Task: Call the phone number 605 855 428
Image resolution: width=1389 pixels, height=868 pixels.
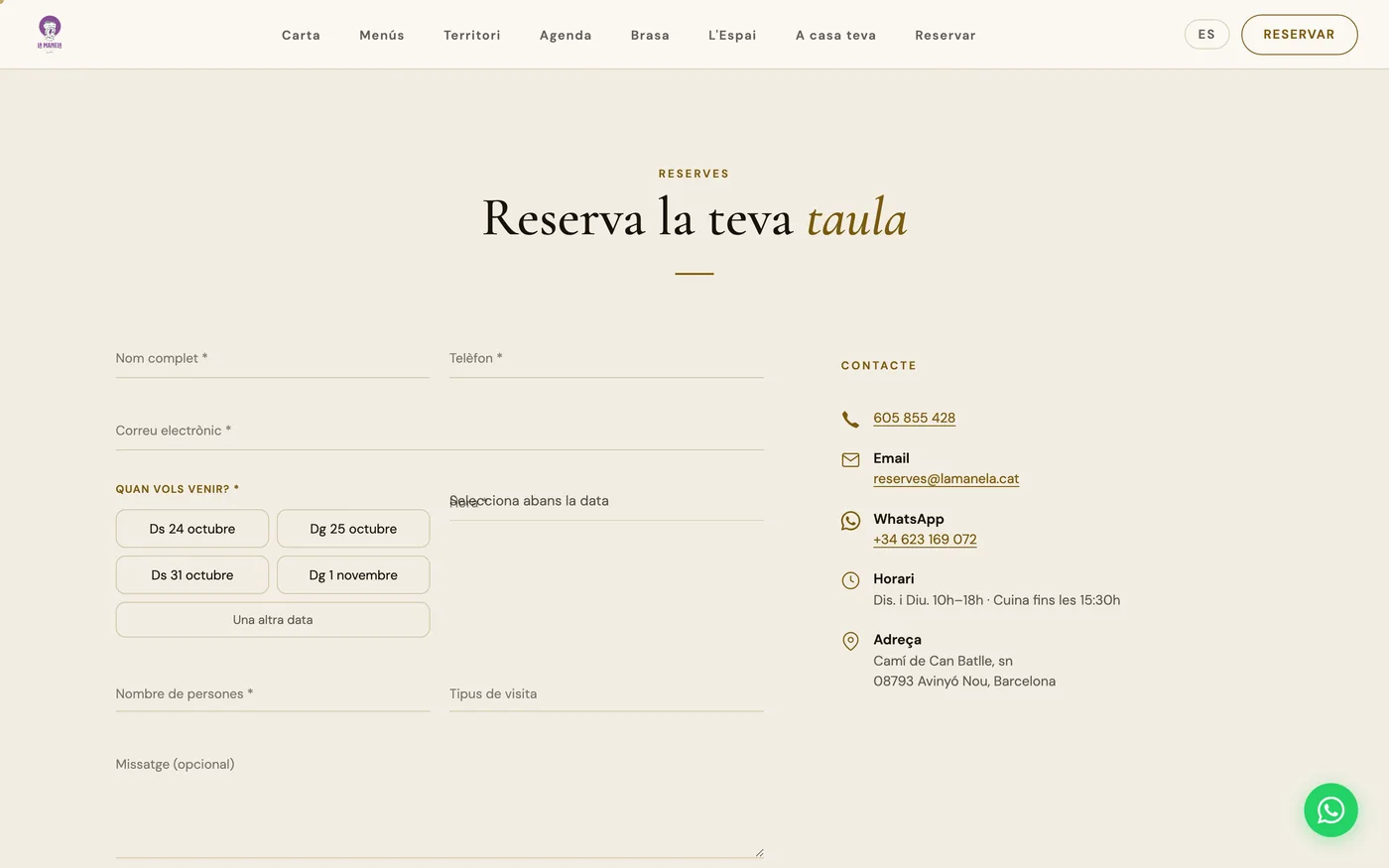Action: click(x=914, y=418)
